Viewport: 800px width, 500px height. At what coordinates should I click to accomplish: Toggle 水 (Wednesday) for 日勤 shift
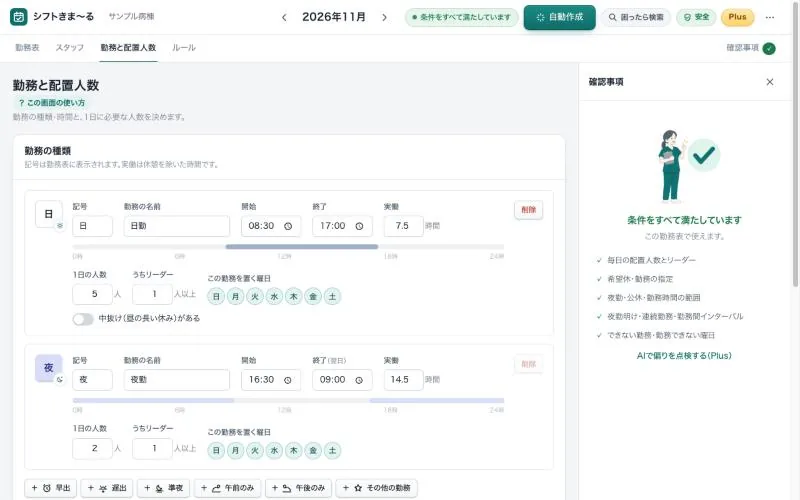(x=274, y=296)
